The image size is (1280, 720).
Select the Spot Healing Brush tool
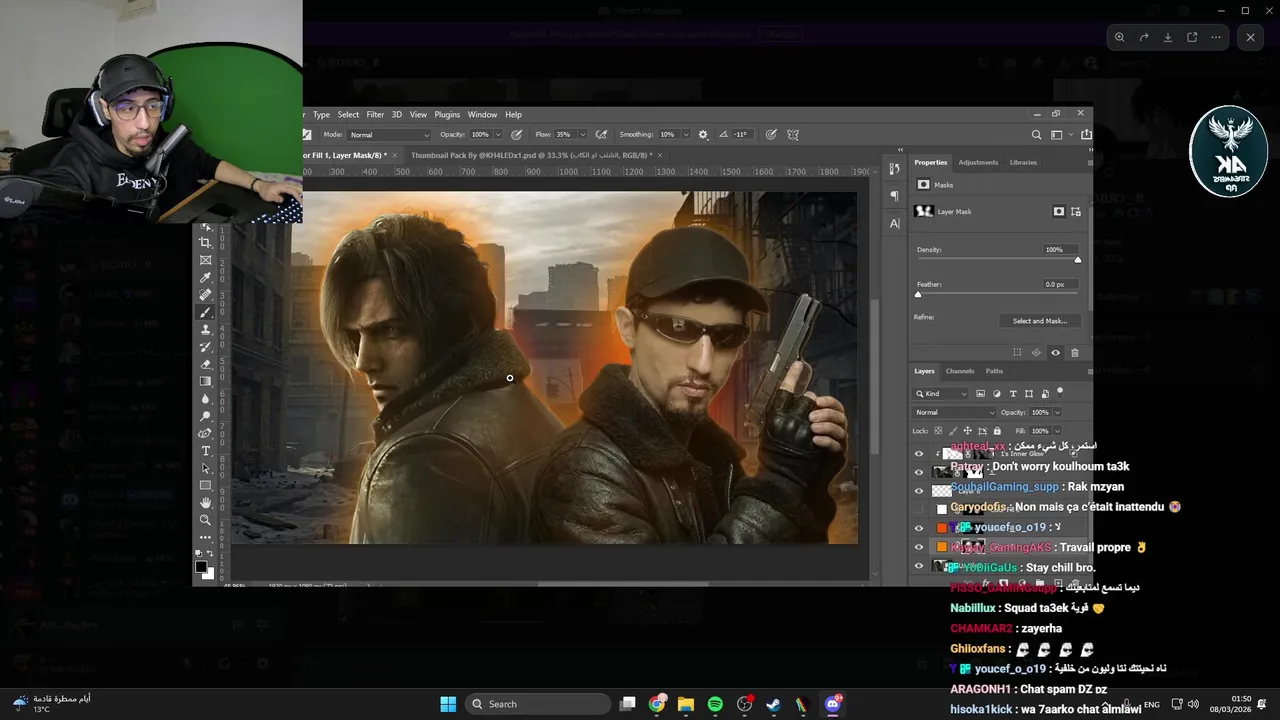click(x=206, y=295)
